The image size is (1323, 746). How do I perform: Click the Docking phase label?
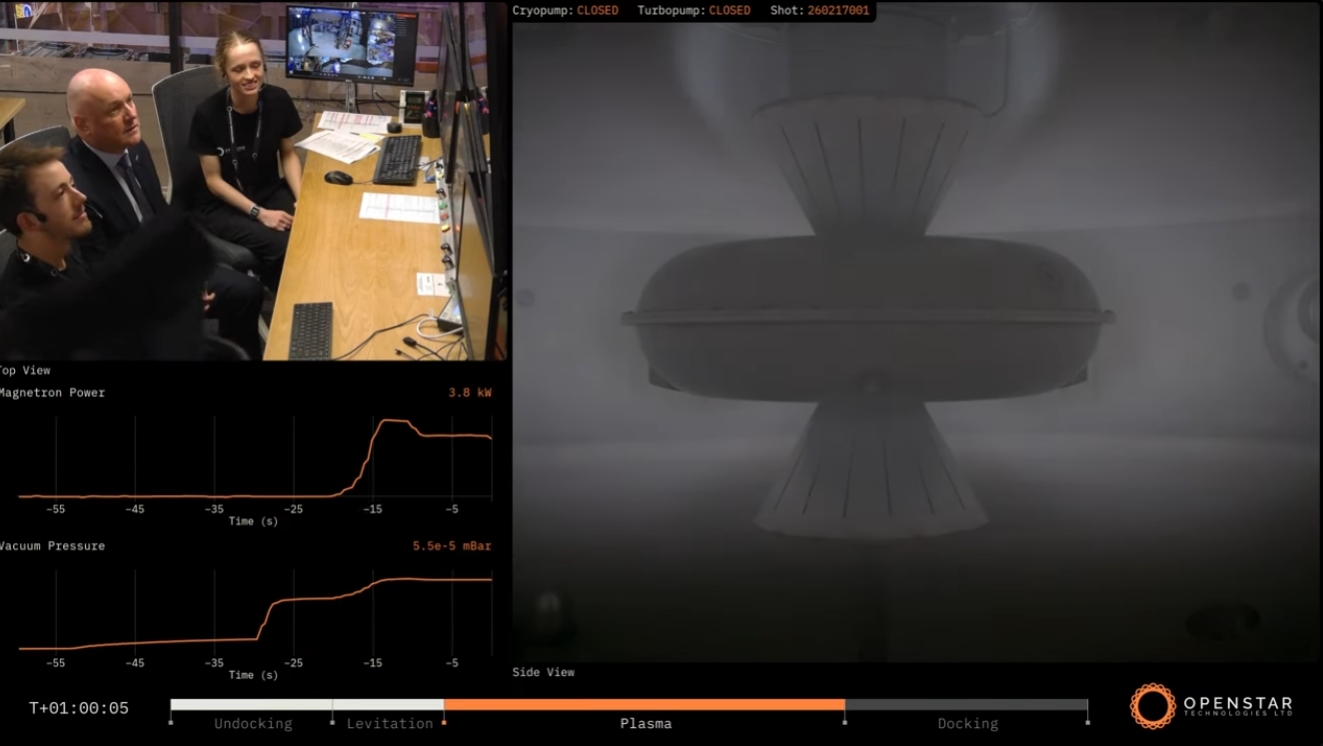click(x=967, y=724)
